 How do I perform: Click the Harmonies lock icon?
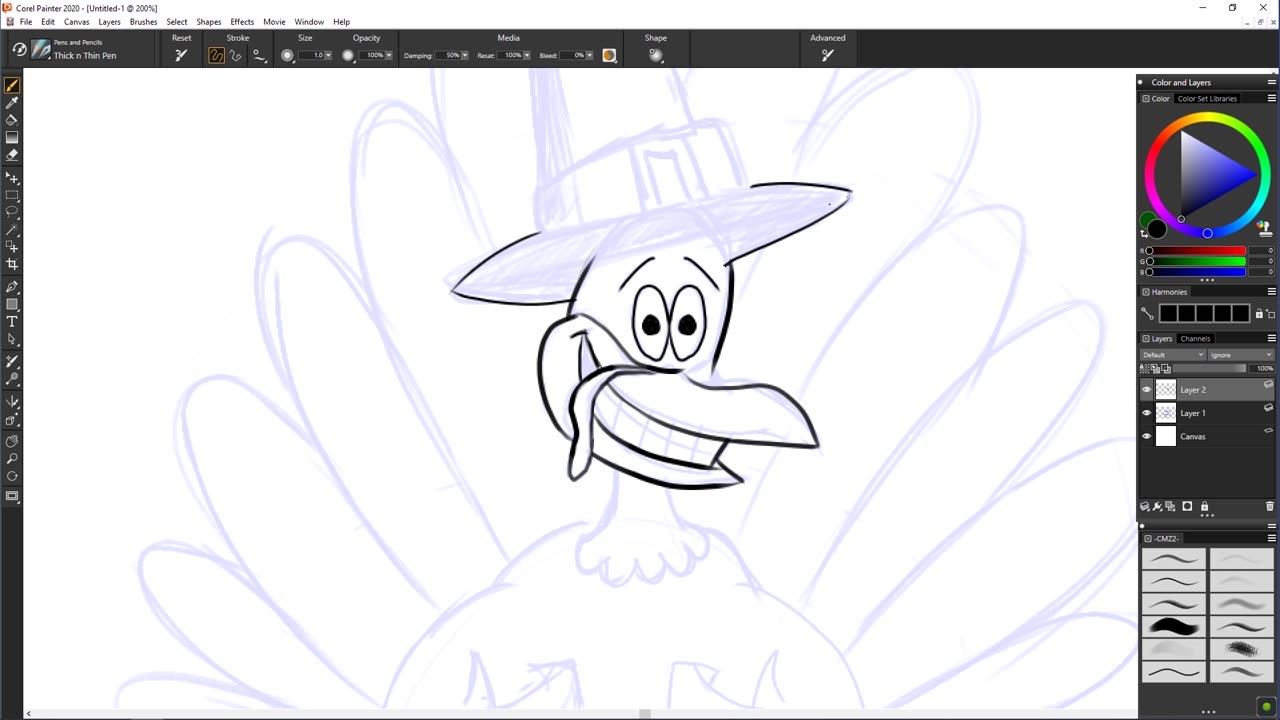click(x=1259, y=314)
